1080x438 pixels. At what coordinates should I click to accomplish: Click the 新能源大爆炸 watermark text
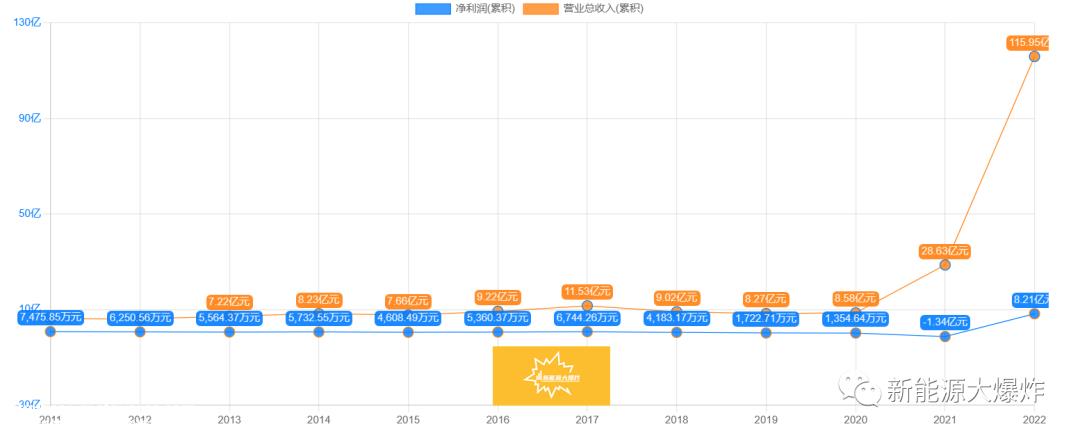[966, 390]
